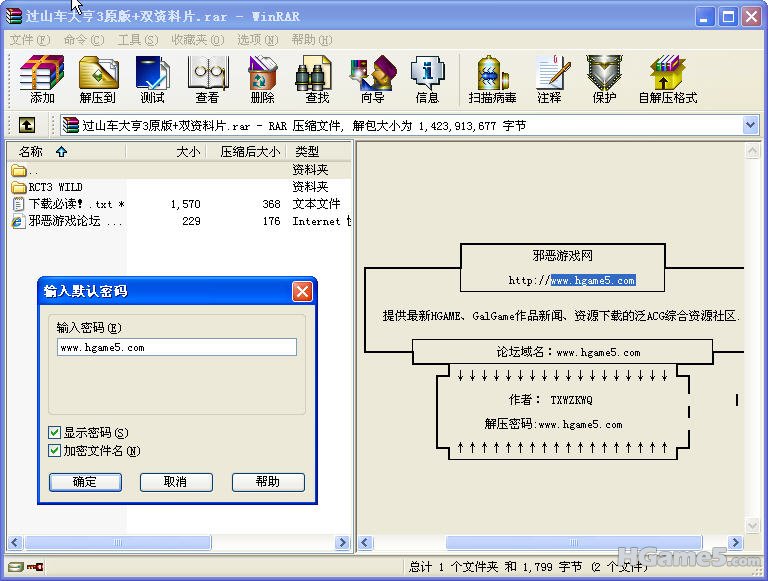Show archive 信息 (Info)
Viewport: 768px width, 581px height.
pyautogui.click(x=427, y=79)
